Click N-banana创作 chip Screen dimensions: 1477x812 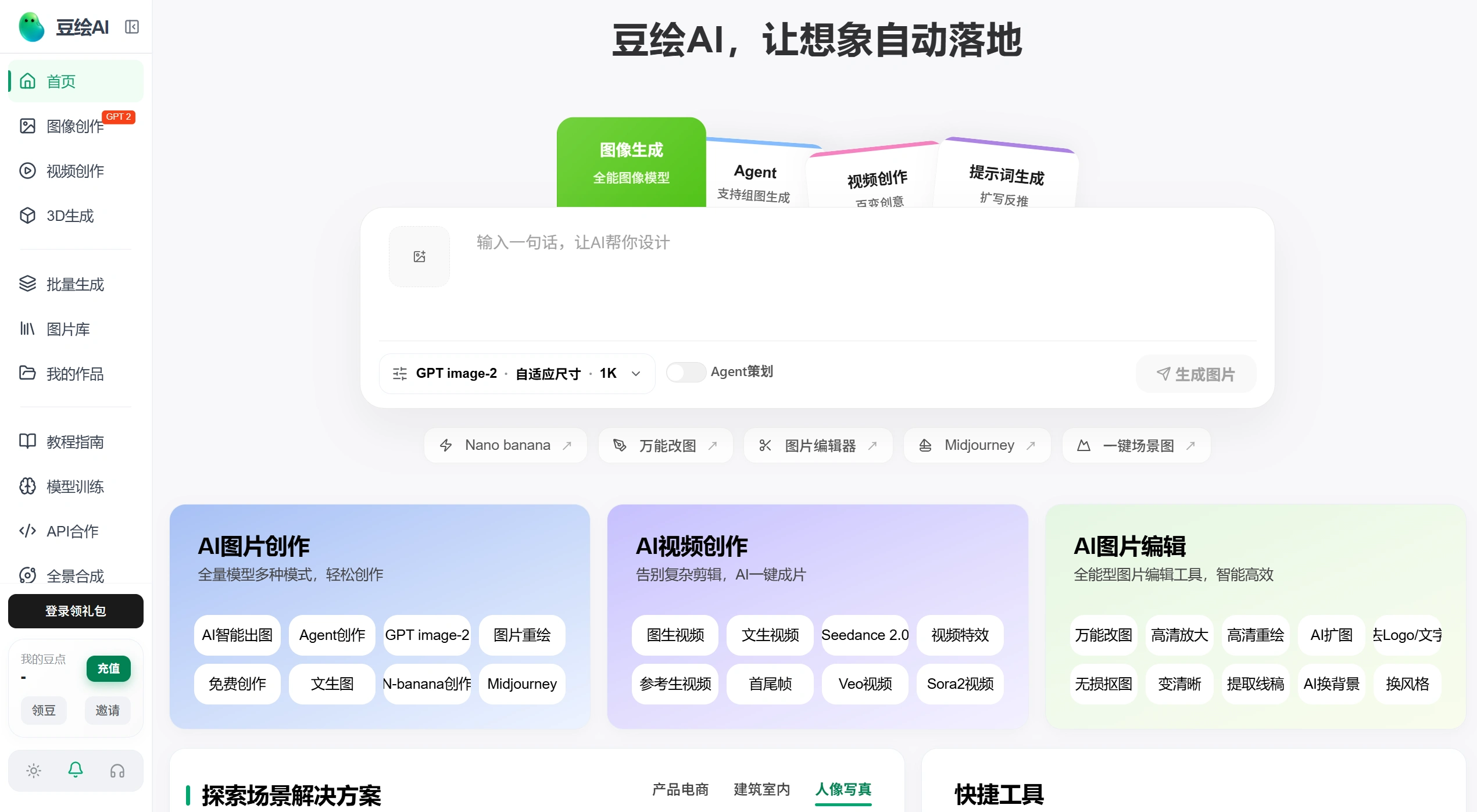pos(427,684)
